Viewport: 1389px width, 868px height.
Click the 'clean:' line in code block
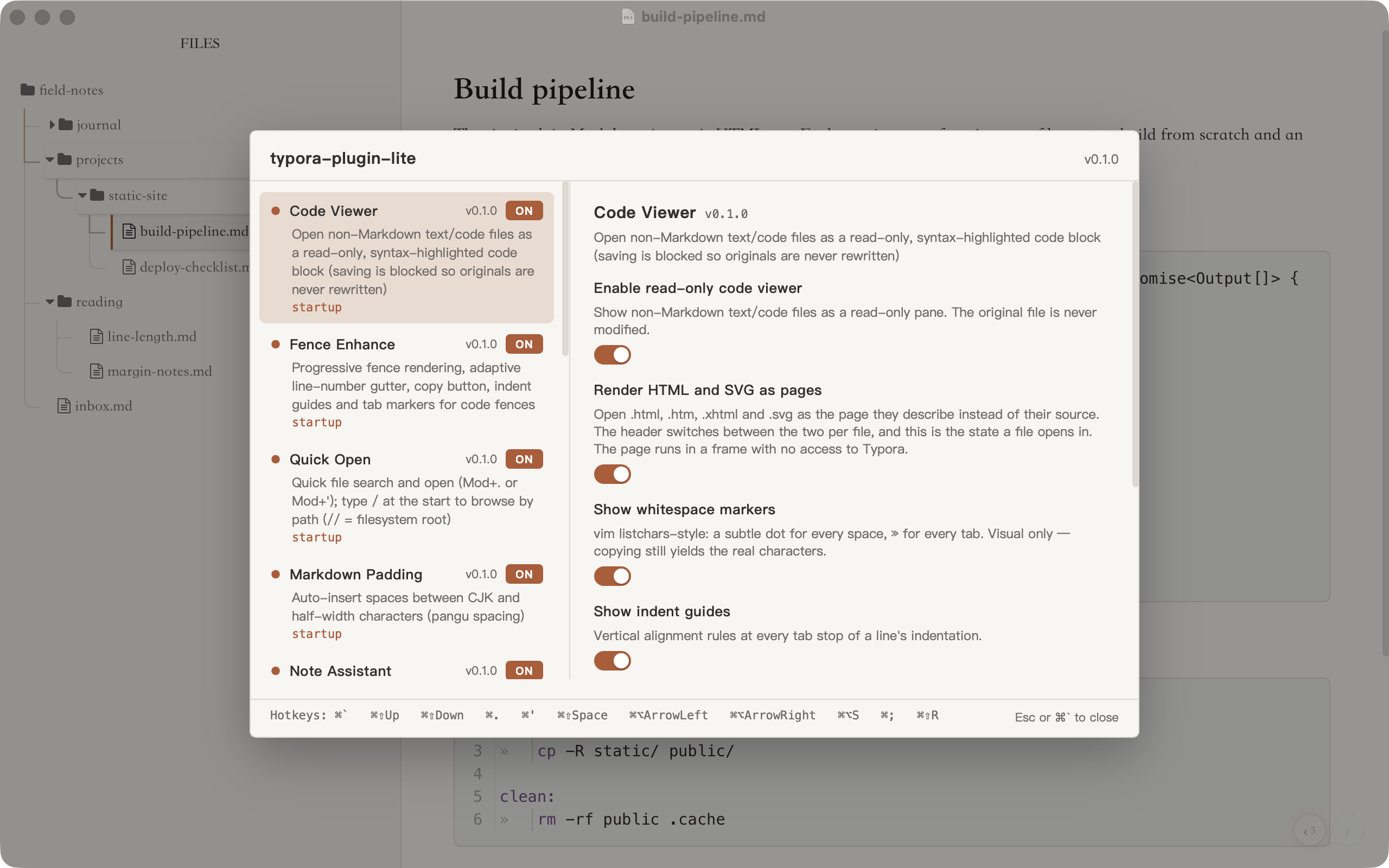pyautogui.click(x=527, y=796)
